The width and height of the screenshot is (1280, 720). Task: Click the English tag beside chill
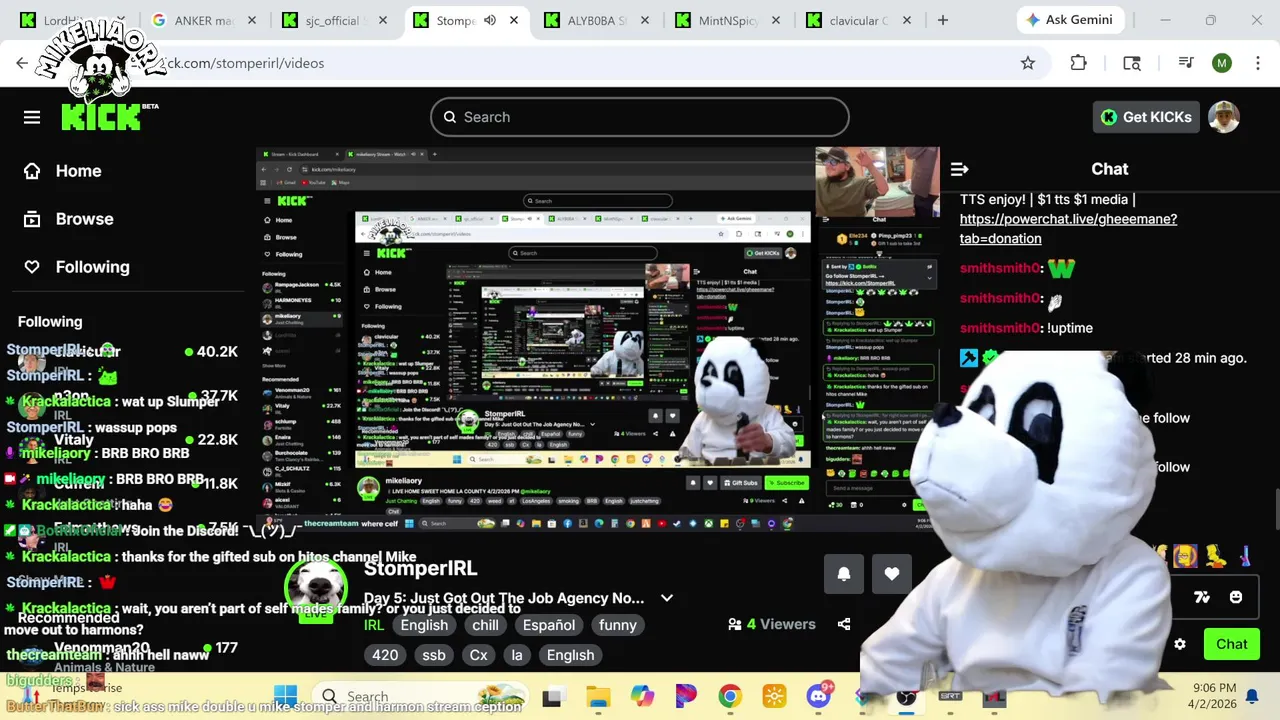(x=424, y=625)
